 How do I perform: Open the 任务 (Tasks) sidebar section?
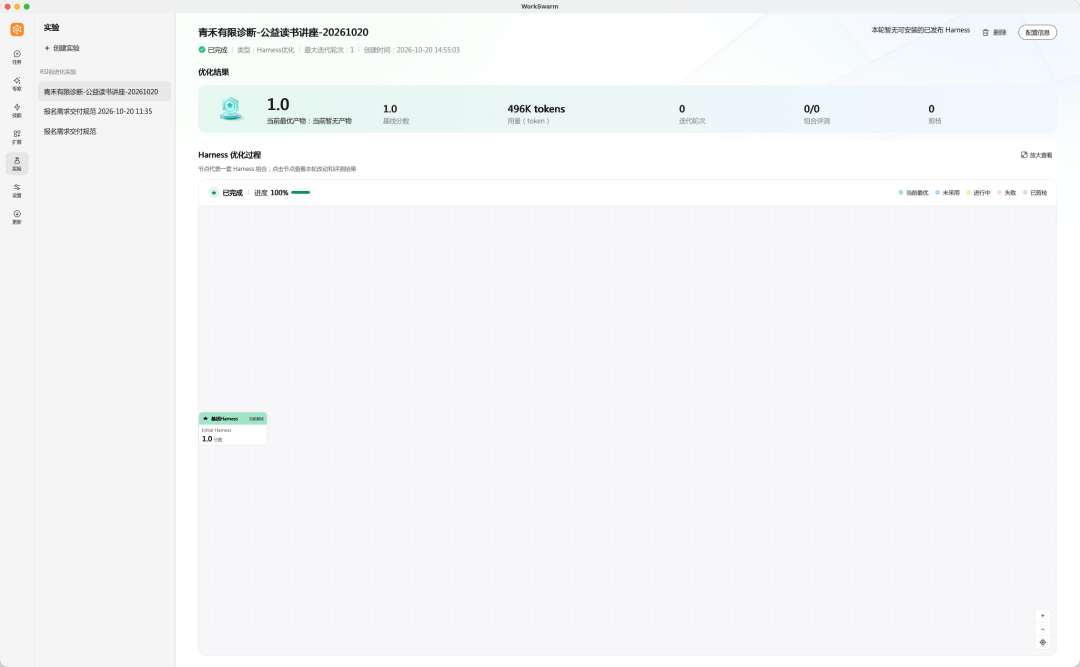pos(17,57)
